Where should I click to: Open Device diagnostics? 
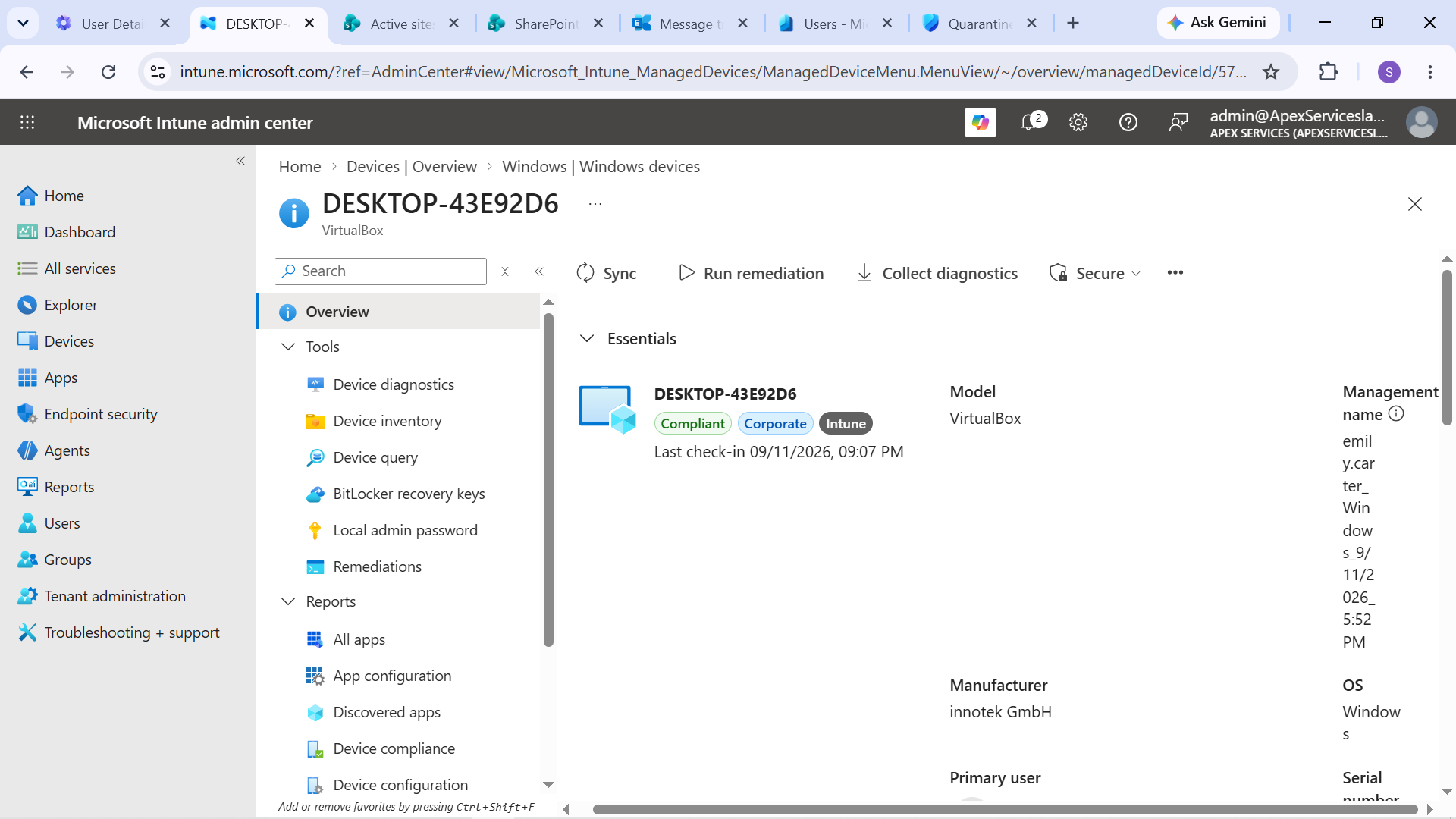coord(394,384)
